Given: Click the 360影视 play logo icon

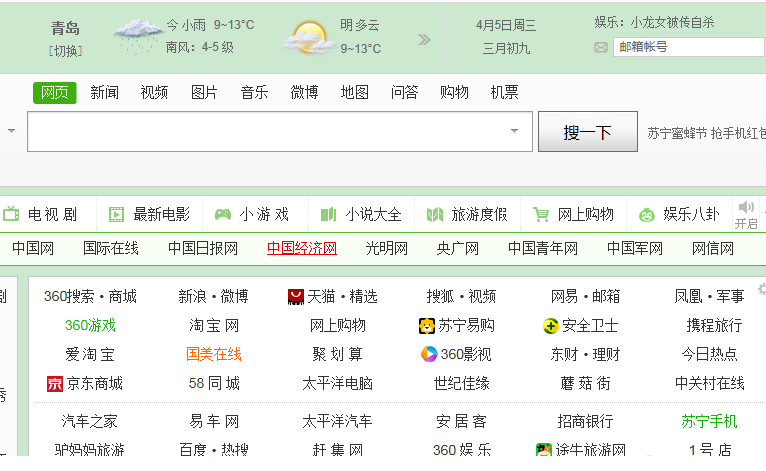Looking at the screenshot, I should tap(429, 354).
